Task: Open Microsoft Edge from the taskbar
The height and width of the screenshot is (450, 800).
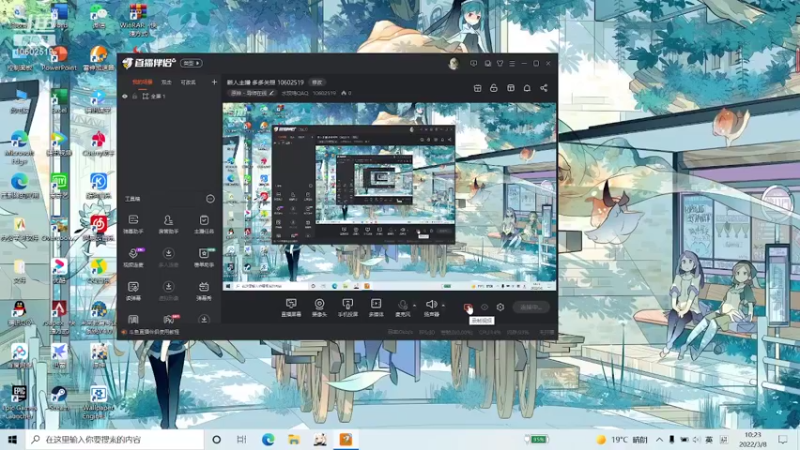Action: coord(268,439)
